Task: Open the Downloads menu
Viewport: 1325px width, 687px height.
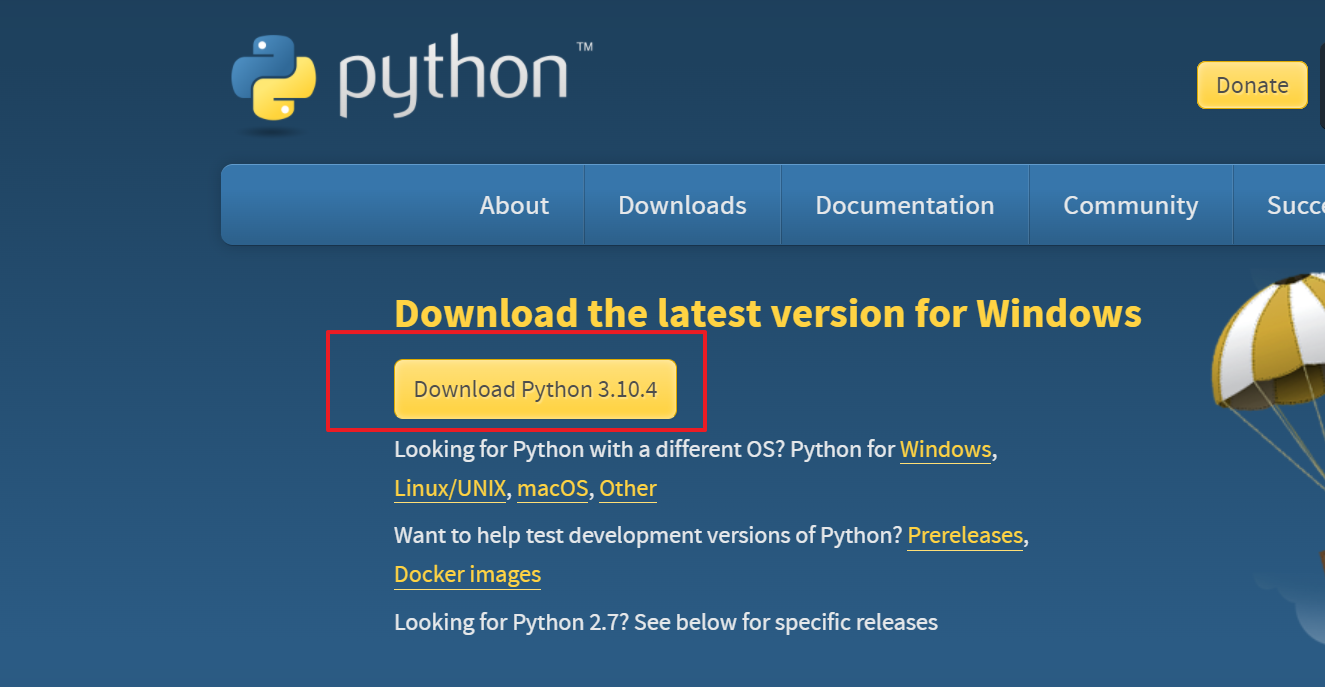Action: pos(682,205)
